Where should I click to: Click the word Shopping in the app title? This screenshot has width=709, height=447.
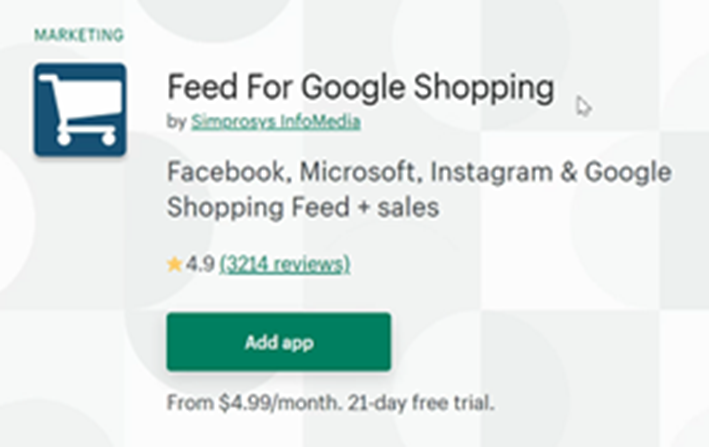coord(484,89)
